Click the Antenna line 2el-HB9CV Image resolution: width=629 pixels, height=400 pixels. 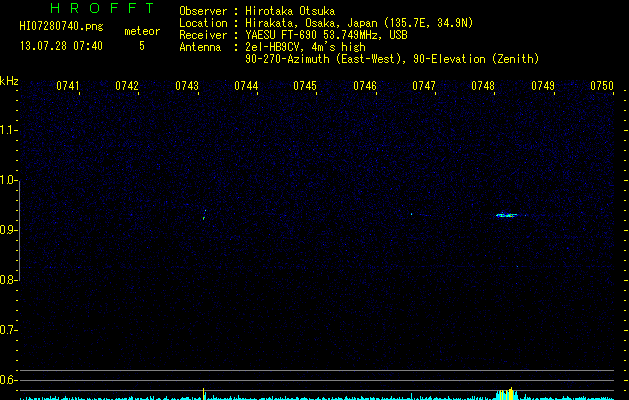click(305, 47)
